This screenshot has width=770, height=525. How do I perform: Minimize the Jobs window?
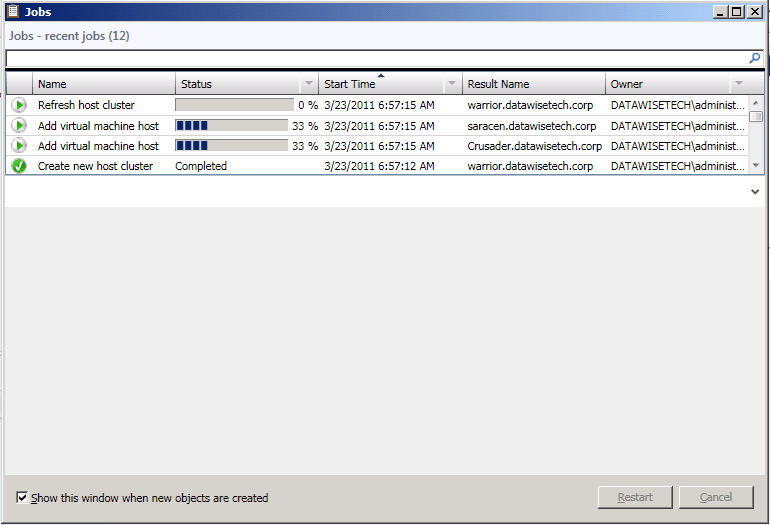click(720, 12)
